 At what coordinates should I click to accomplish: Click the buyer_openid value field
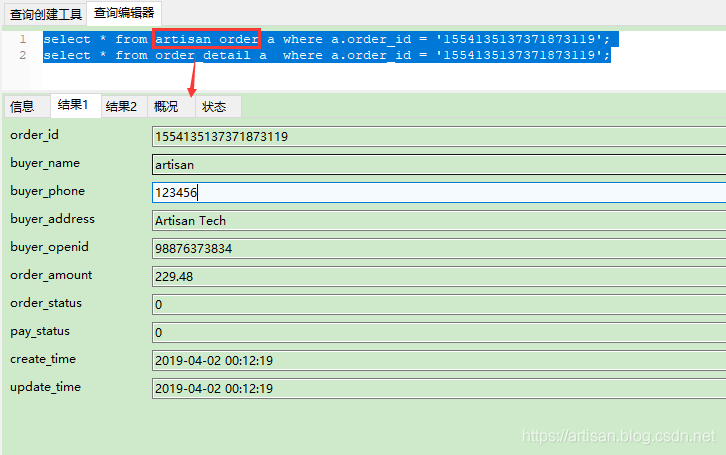click(438, 248)
